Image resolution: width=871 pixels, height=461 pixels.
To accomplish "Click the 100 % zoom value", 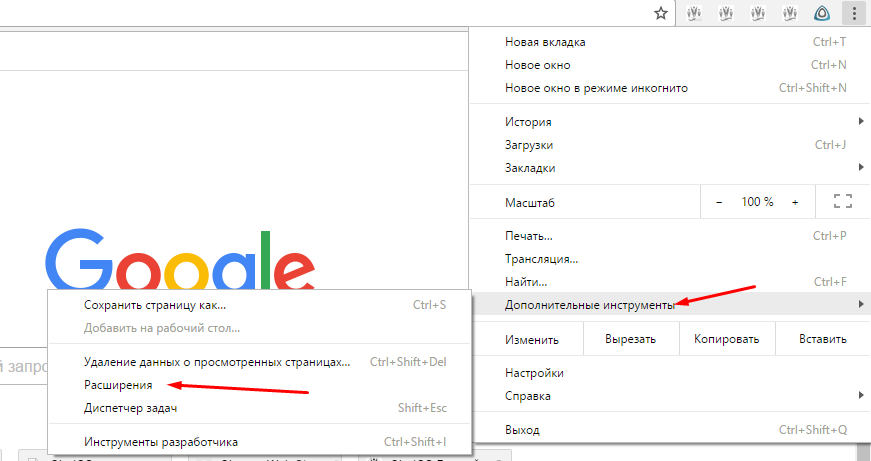I will 757,202.
